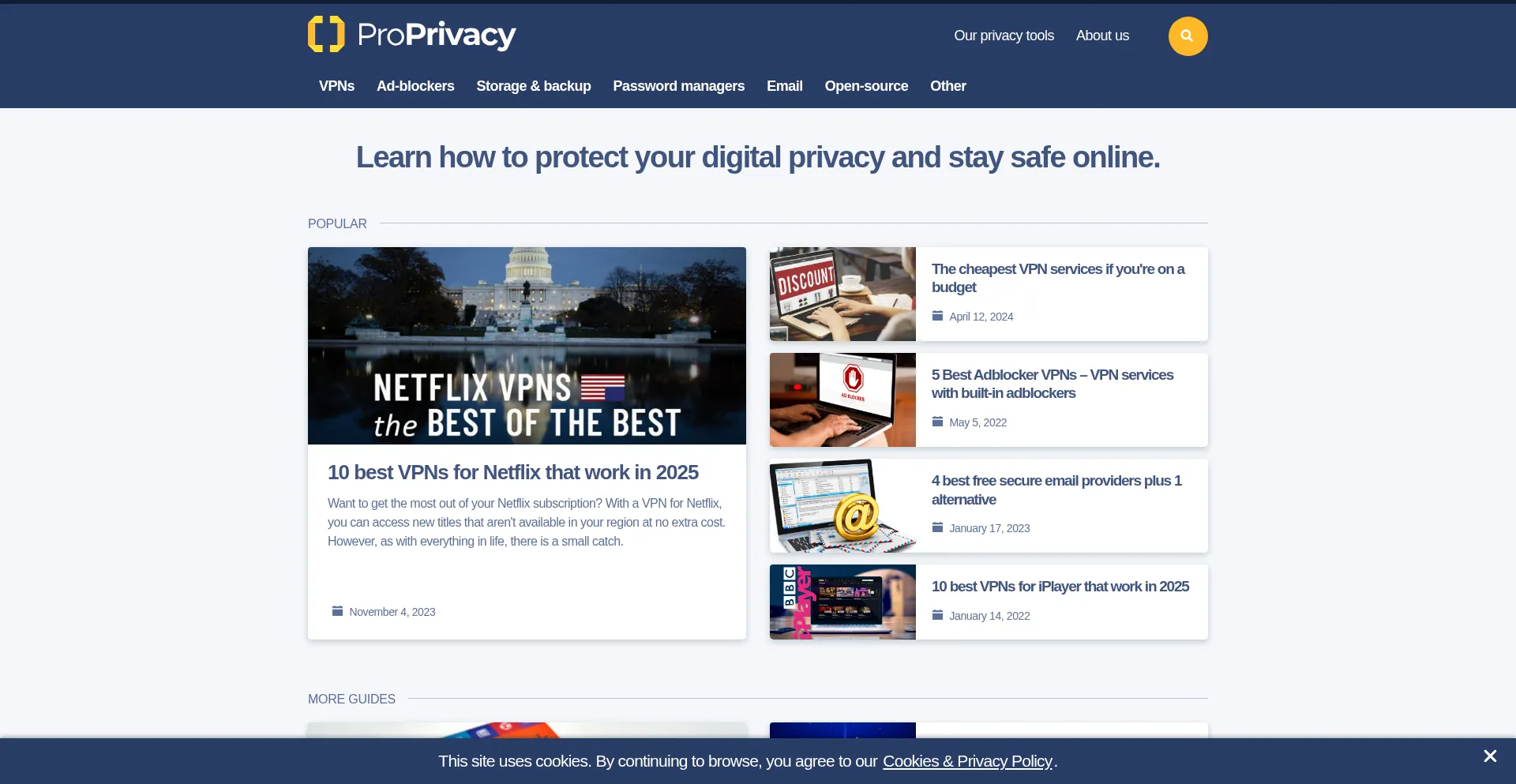The height and width of the screenshot is (784, 1516).
Task: Expand the Storage & backup menu
Action: tap(534, 86)
